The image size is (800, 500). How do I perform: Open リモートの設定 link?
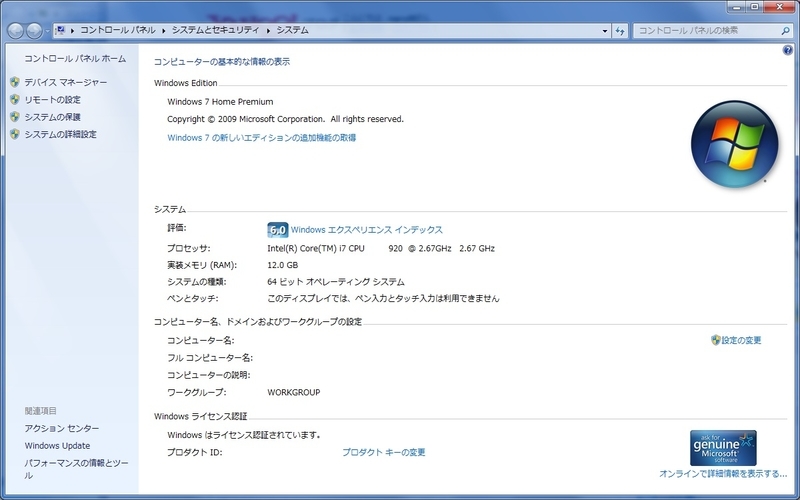(53, 99)
